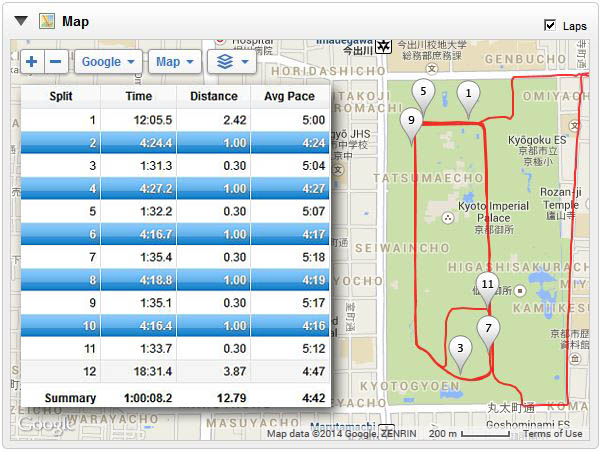601x452 pixels.
Task: Select split 3 time 1:31.3
Action: pos(156,166)
